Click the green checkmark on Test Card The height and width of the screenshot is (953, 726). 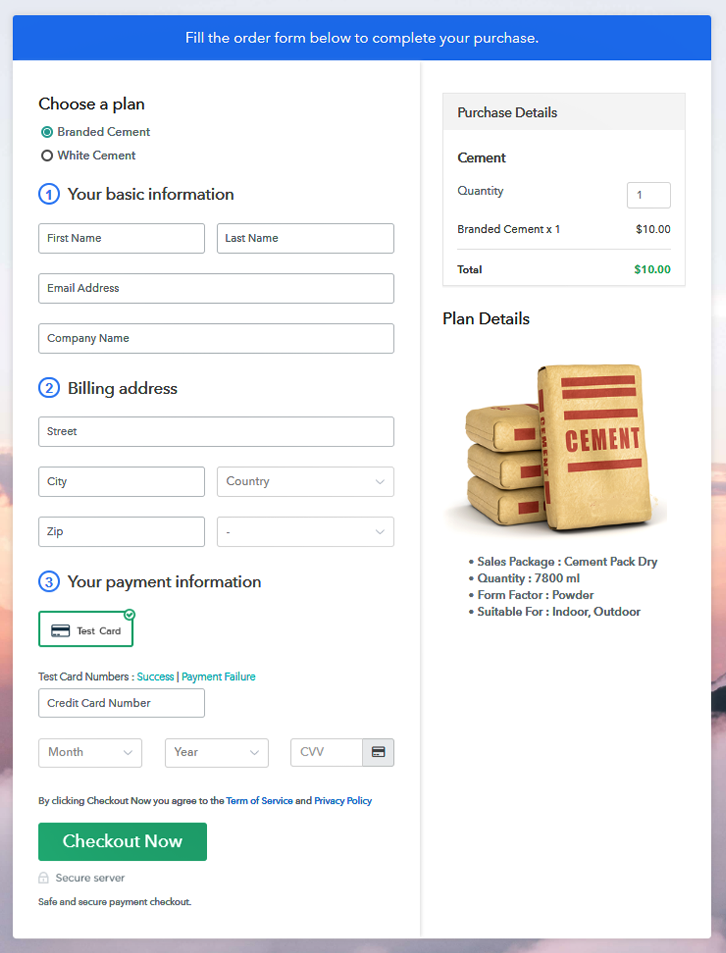[x=130, y=614]
